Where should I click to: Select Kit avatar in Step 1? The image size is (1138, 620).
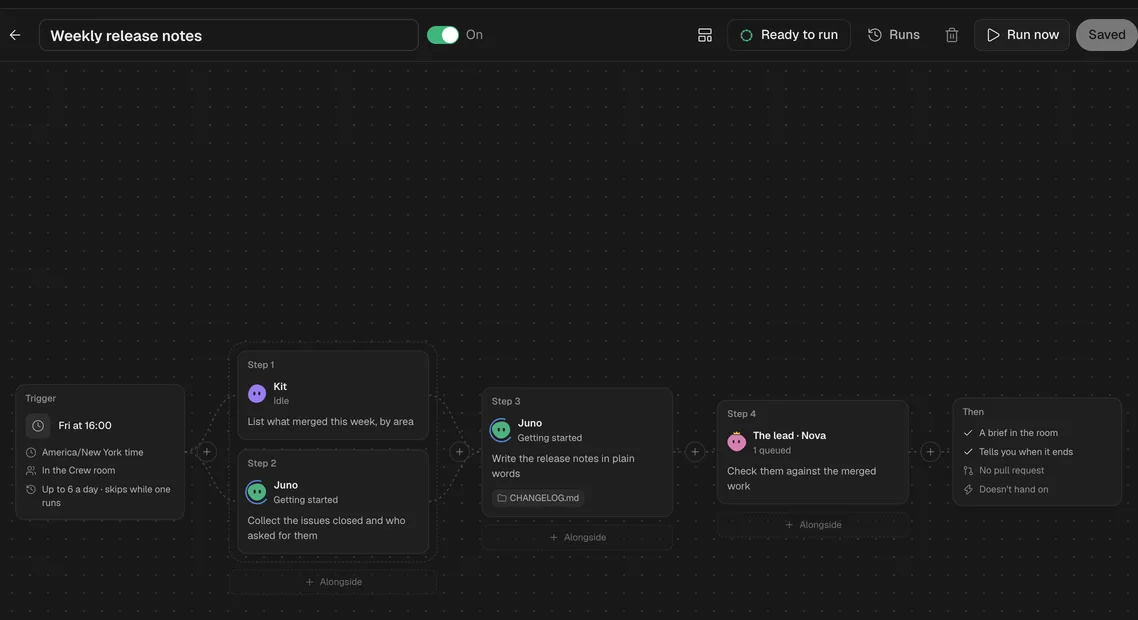[x=257, y=393]
